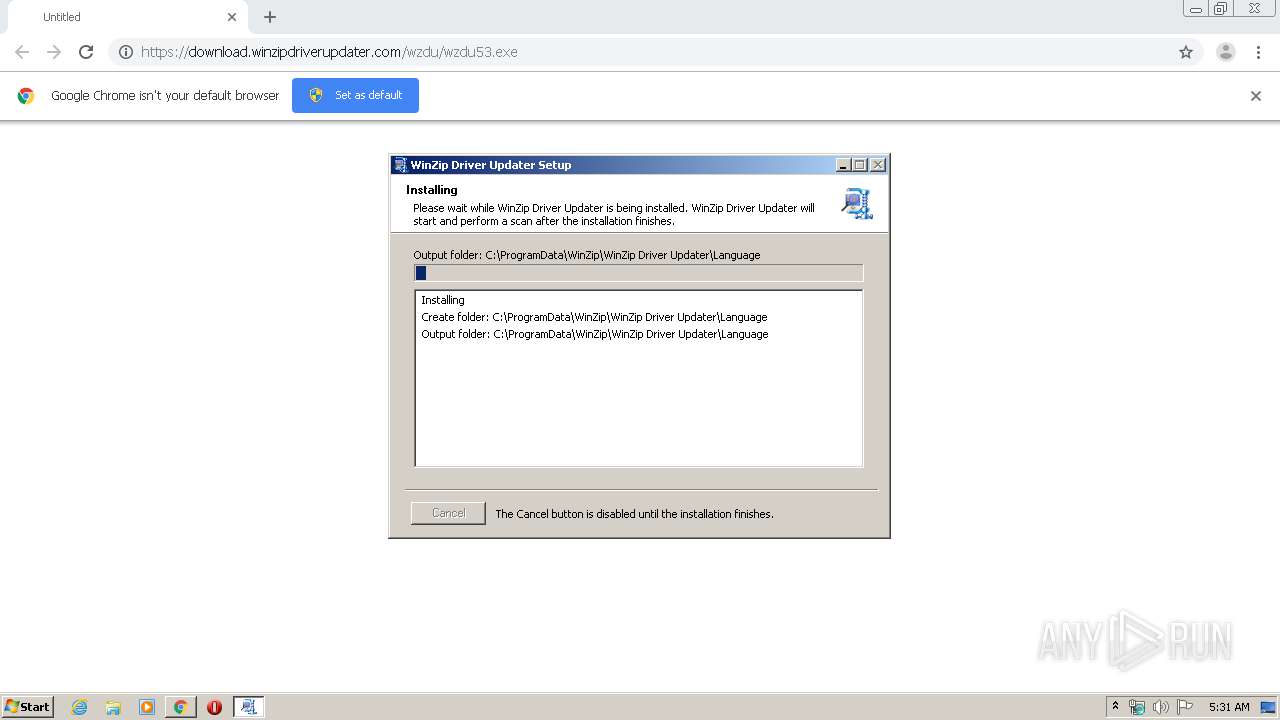Click the browser back arrow
The image size is (1280, 720).
[x=22, y=52]
